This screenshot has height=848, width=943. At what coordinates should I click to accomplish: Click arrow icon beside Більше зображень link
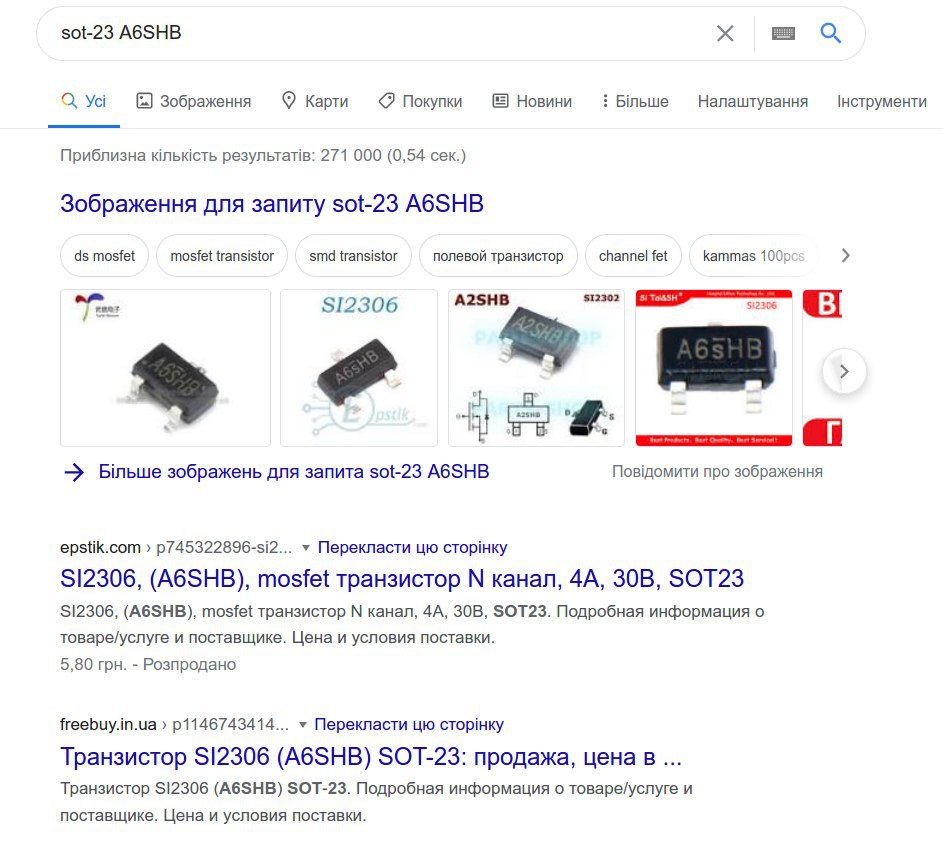[74, 472]
